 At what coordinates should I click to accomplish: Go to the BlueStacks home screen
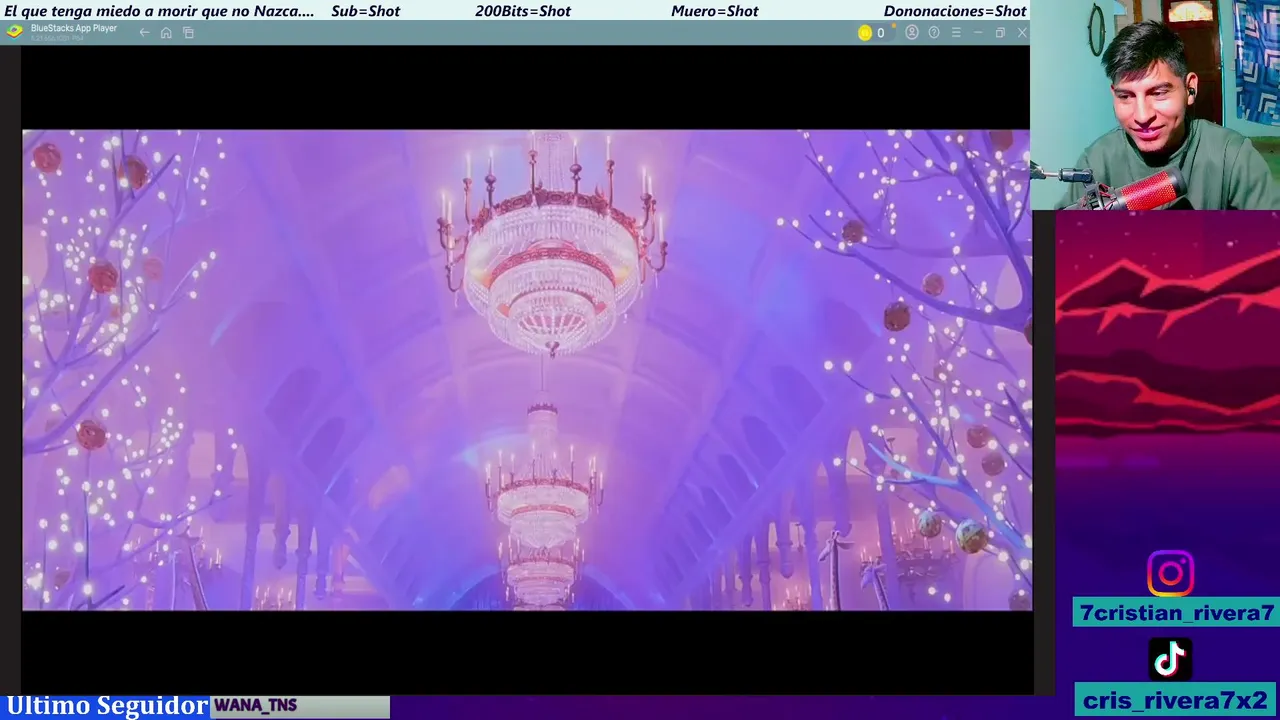pyautogui.click(x=166, y=33)
